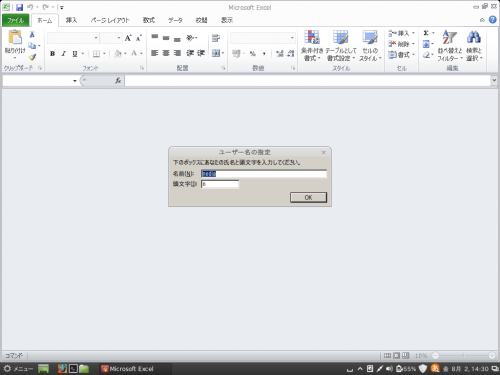500x375 pixels.
Task: Click the initials input field
Action: (220, 184)
